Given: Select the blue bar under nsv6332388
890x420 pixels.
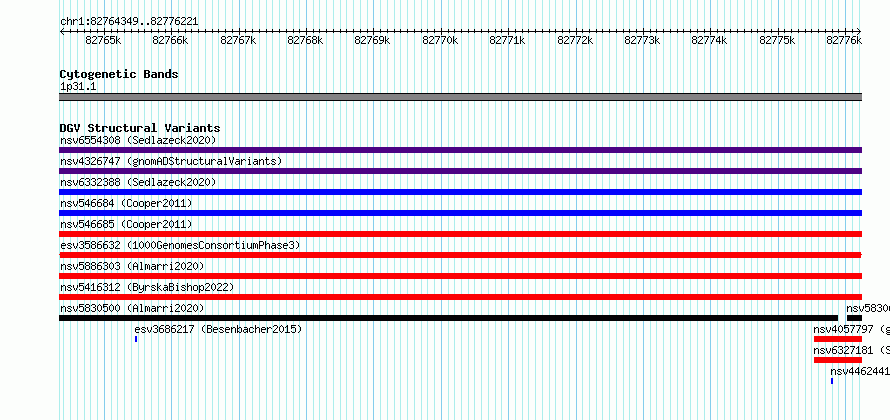Looking at the screenshot, I should pos(460,192).
